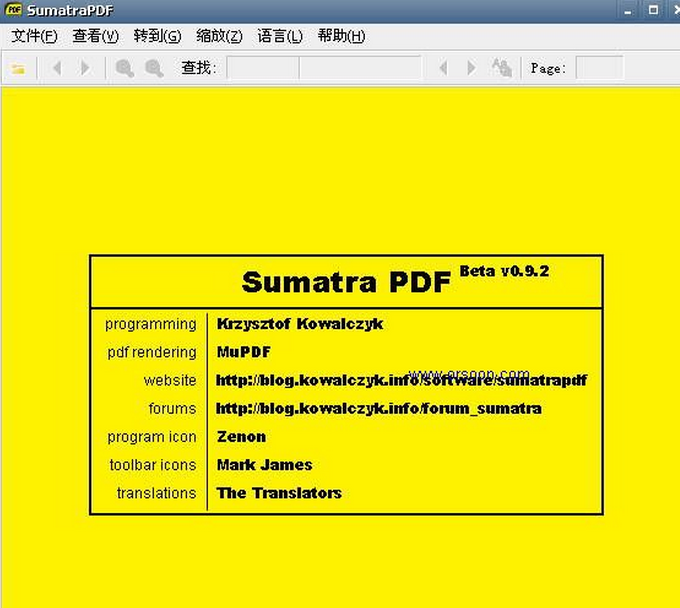Open the 缩放(Z) menu
Screen dimensions: 680x608
[219, 36]
